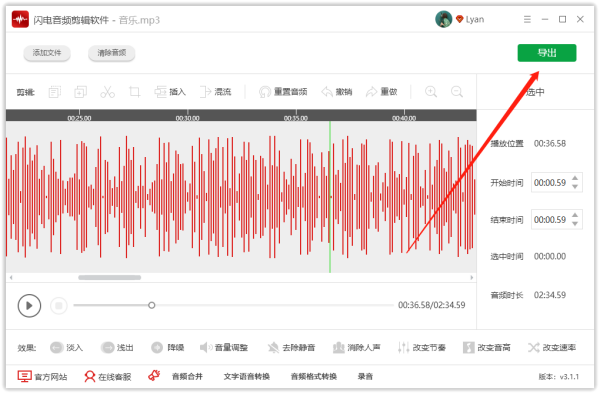Click the 添加文件 add file button
The height and width of the screenshot is (394, 600).
click(47, 53)
